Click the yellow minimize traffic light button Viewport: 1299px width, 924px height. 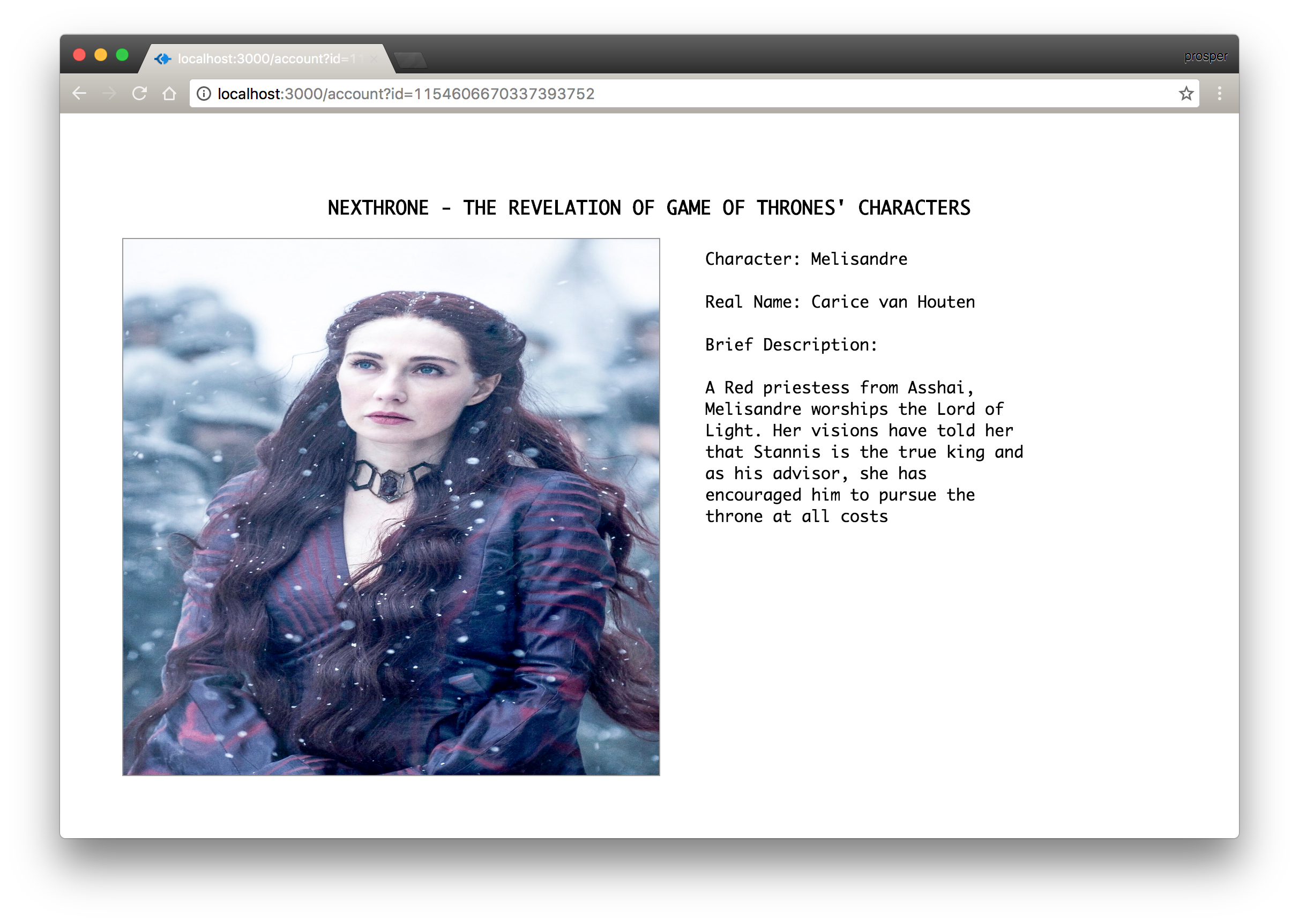(101, 54)
